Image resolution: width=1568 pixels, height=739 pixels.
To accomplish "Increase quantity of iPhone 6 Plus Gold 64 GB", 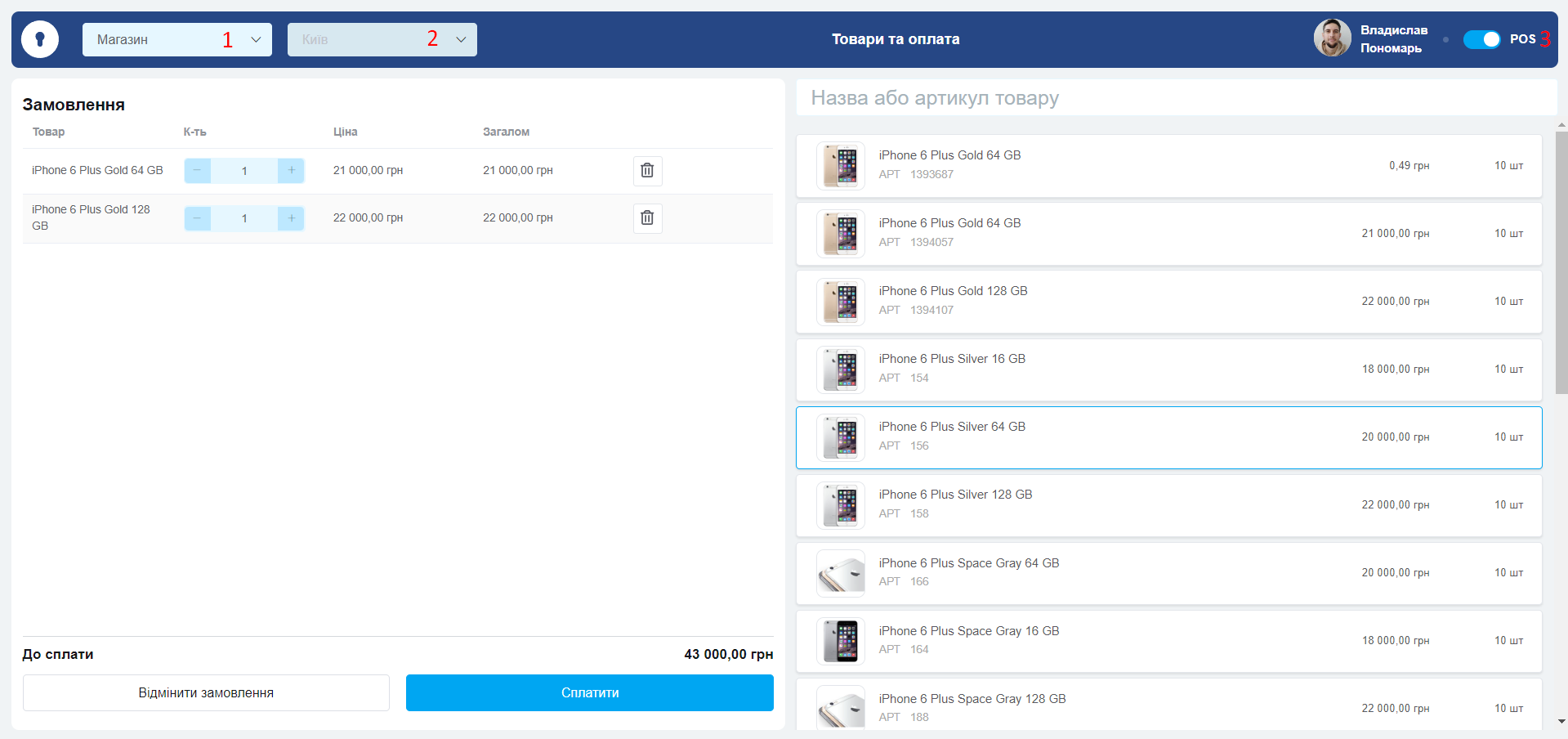I will pyautogui.click(x=291, y=170).
